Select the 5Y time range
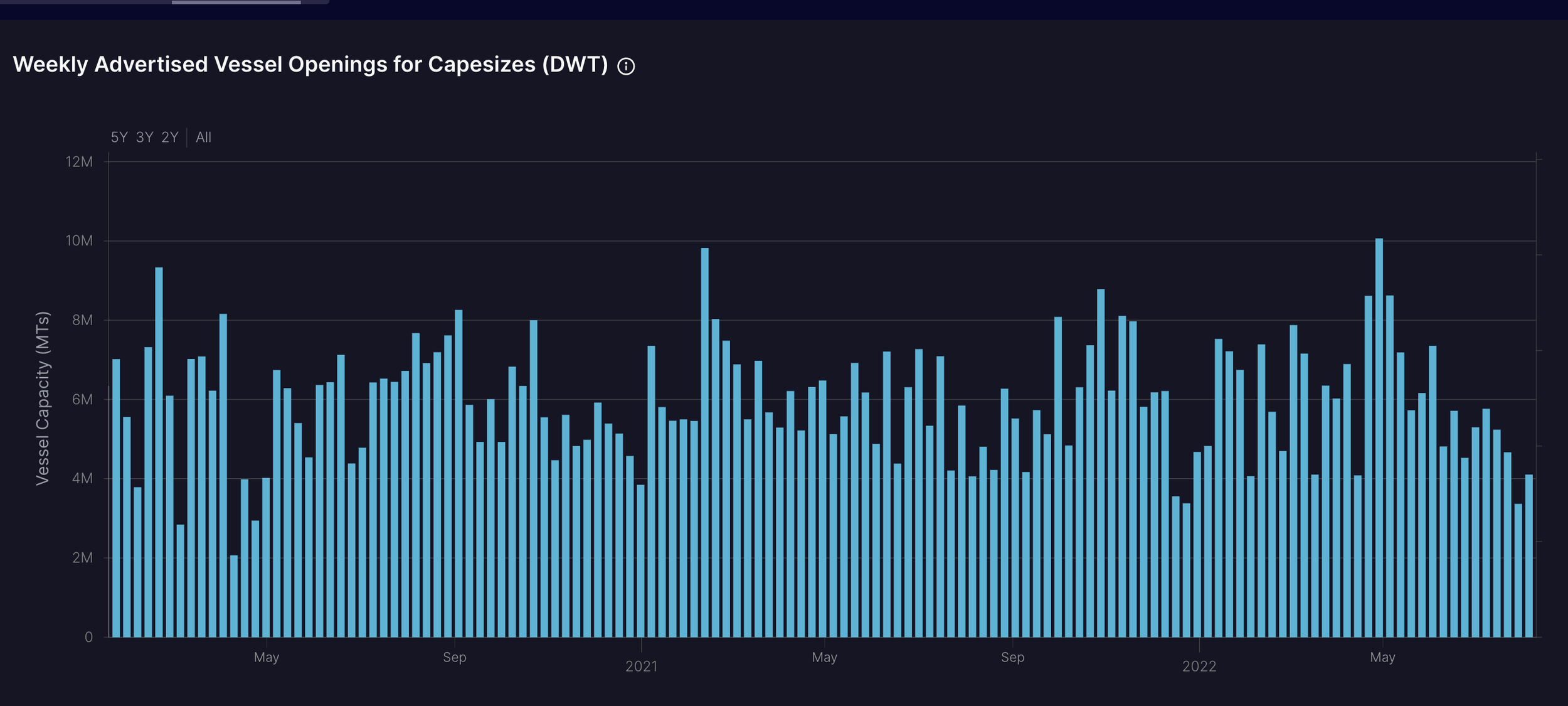The width and height of the screenshot is (1568, 706). click(x=119, y=137)
